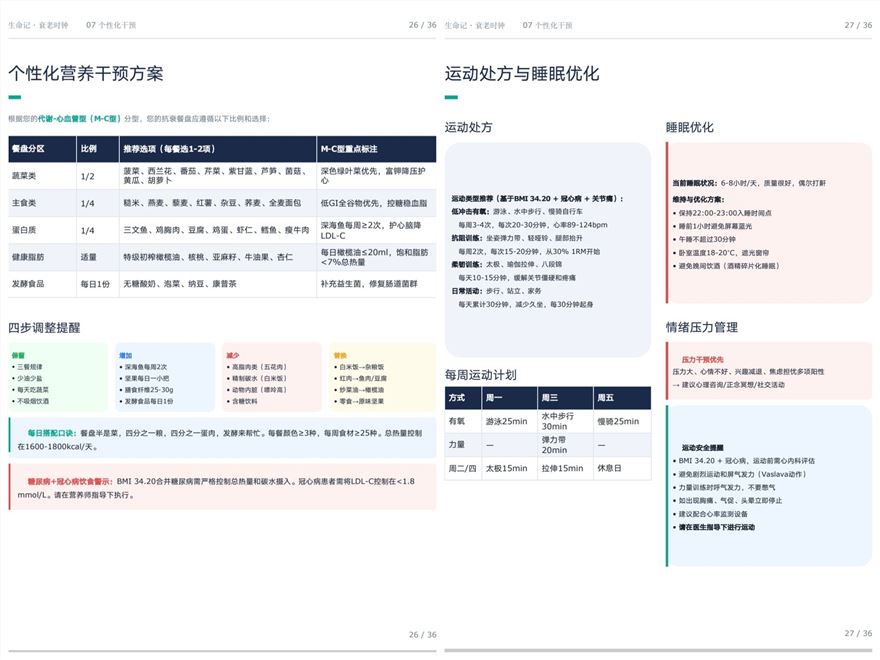The height and width of the screenshot is (660, 880).
Task: Select the 蔬菜类 row label
Action: point(24,176)
